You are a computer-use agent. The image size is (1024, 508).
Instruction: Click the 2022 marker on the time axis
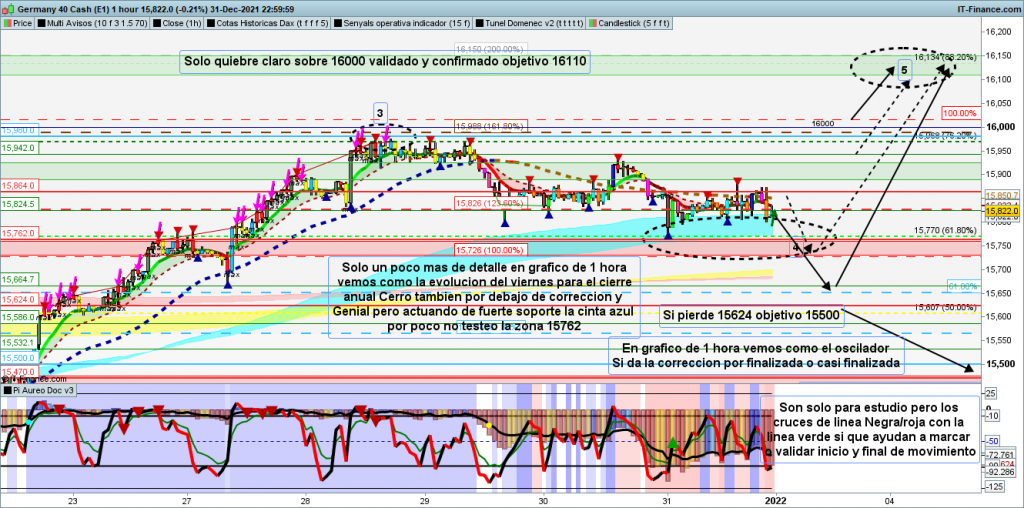point(775,498)
